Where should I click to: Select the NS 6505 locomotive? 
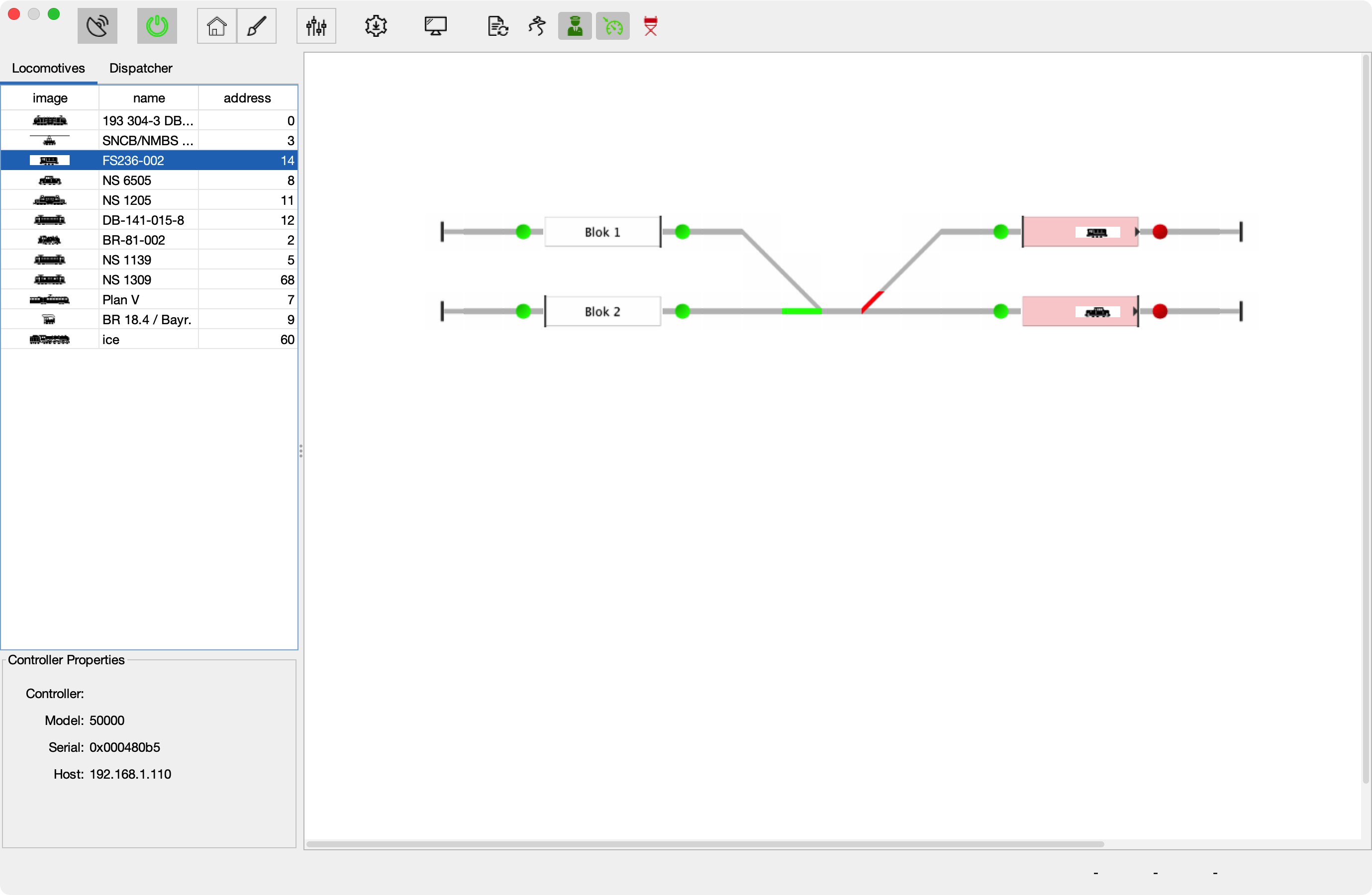149,180
